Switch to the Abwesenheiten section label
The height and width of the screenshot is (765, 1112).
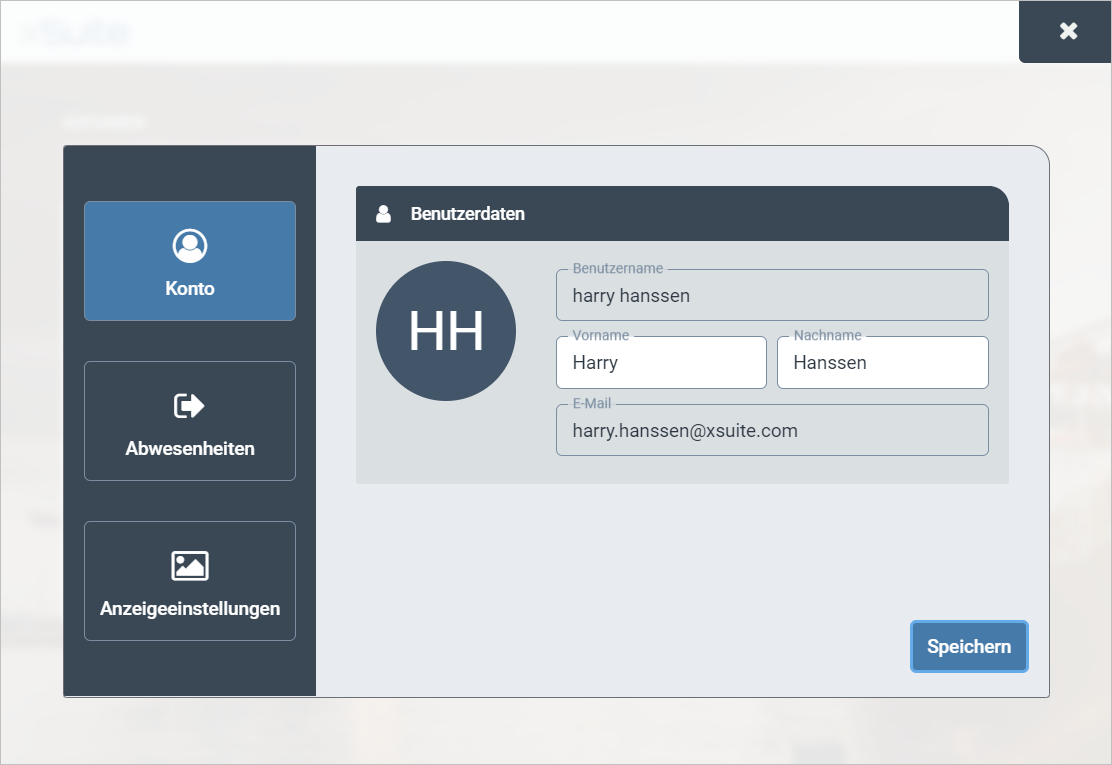tap(190, 449)
